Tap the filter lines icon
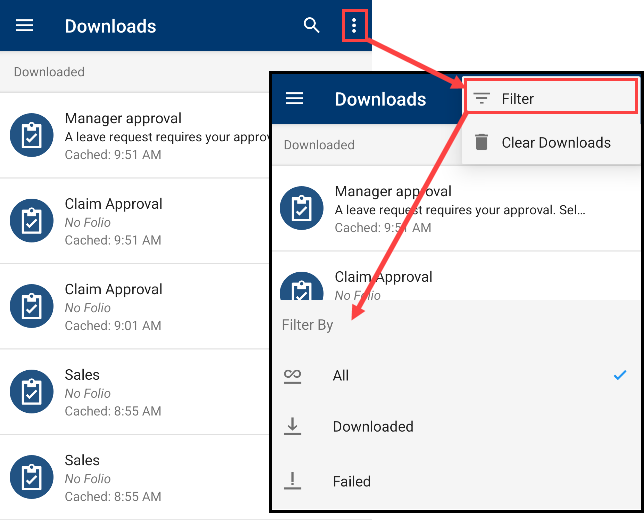644x520 pixels. coord(481,99)
